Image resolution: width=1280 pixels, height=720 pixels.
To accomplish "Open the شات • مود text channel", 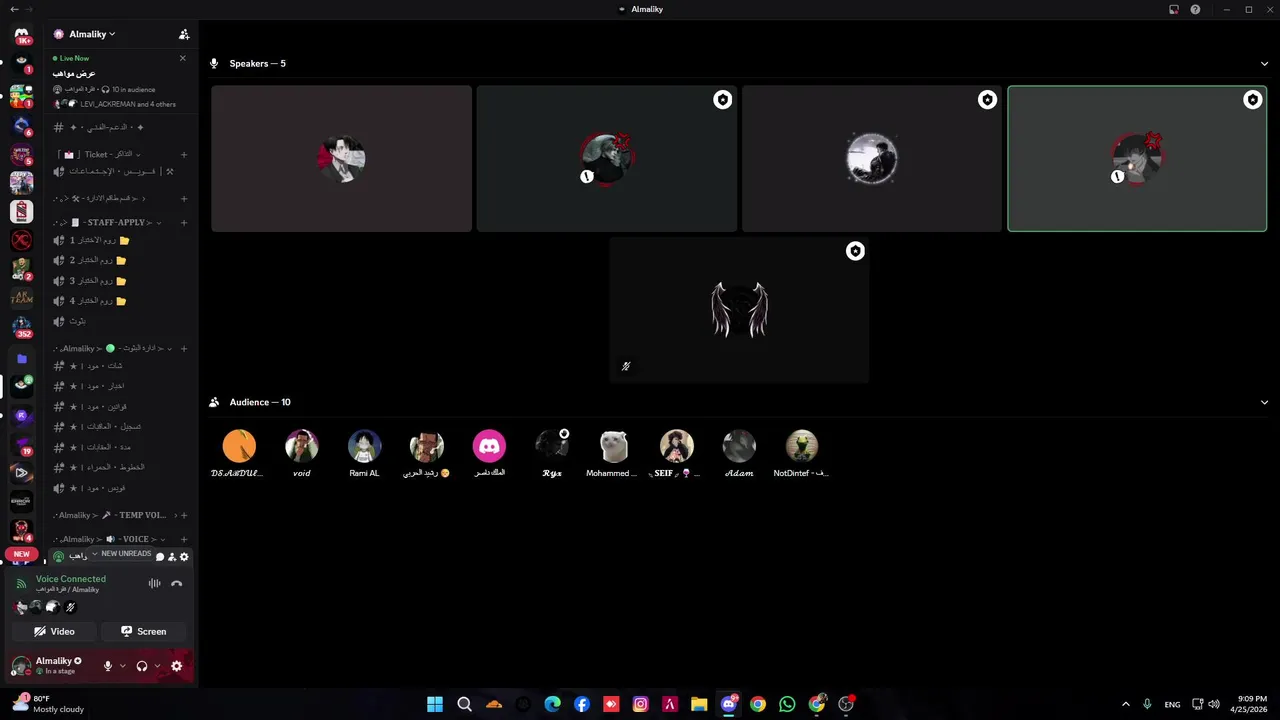I will pos(120,366).
